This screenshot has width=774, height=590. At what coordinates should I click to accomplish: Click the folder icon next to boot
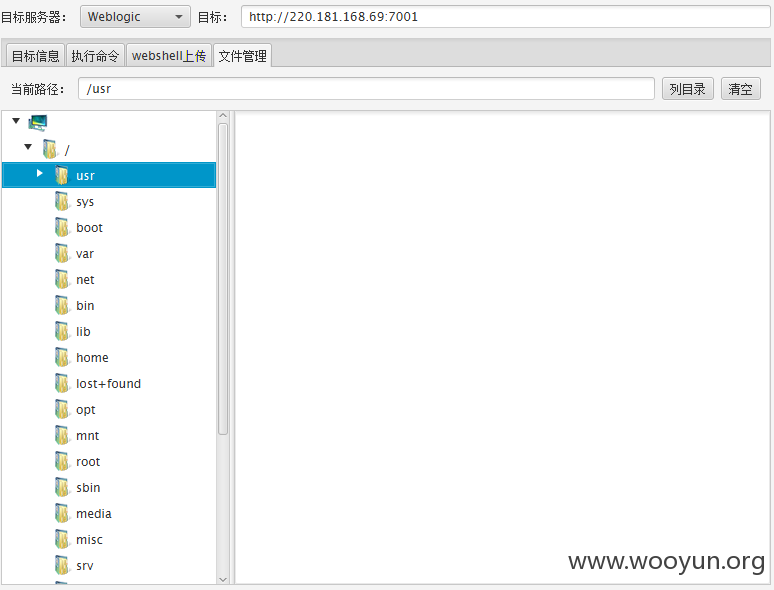coord(62,227)
